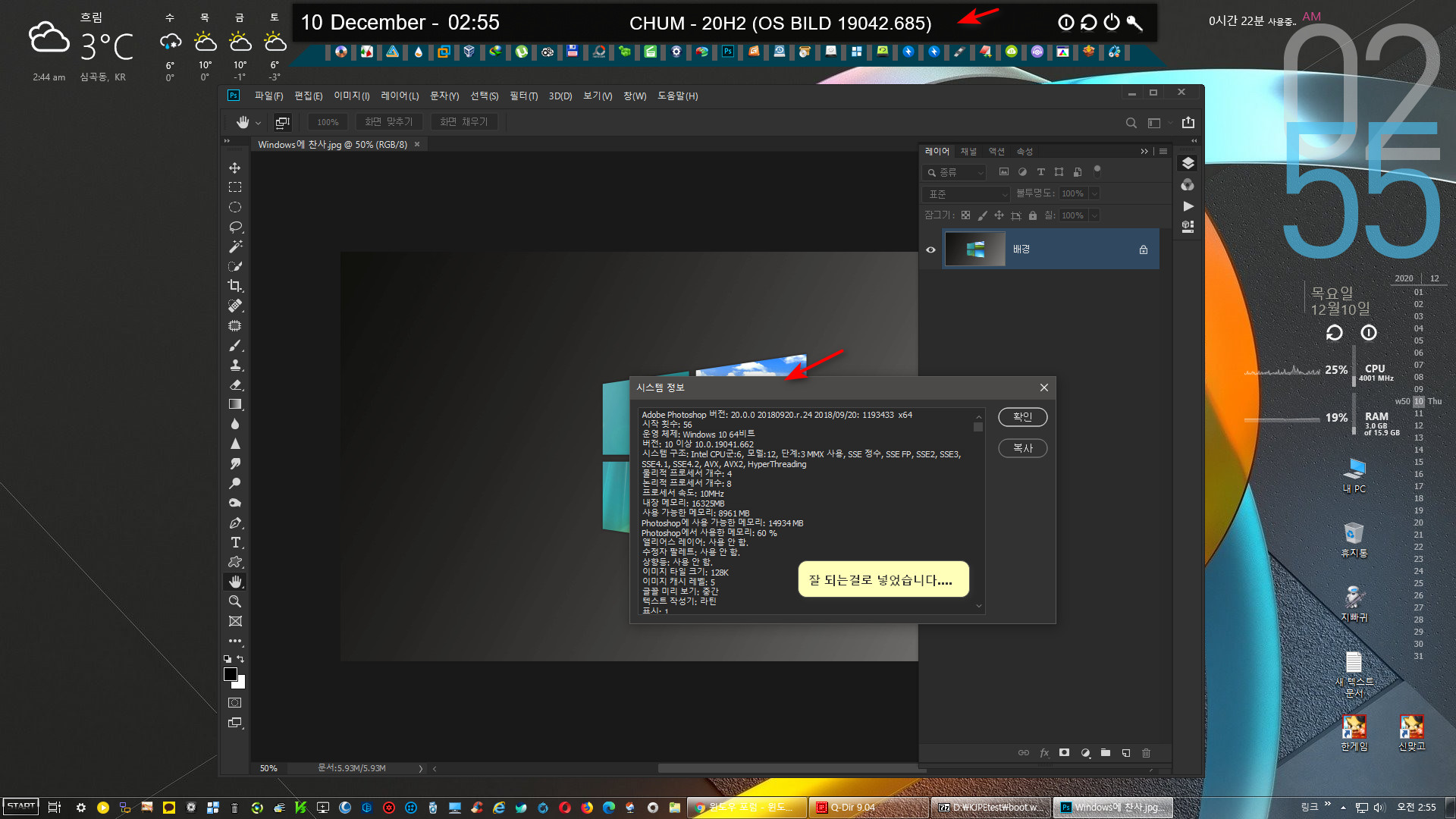The height and width of the screenshot is (819, 1456).
Task: Click the delete layer trash icon
Action: tap(1146, 753)
